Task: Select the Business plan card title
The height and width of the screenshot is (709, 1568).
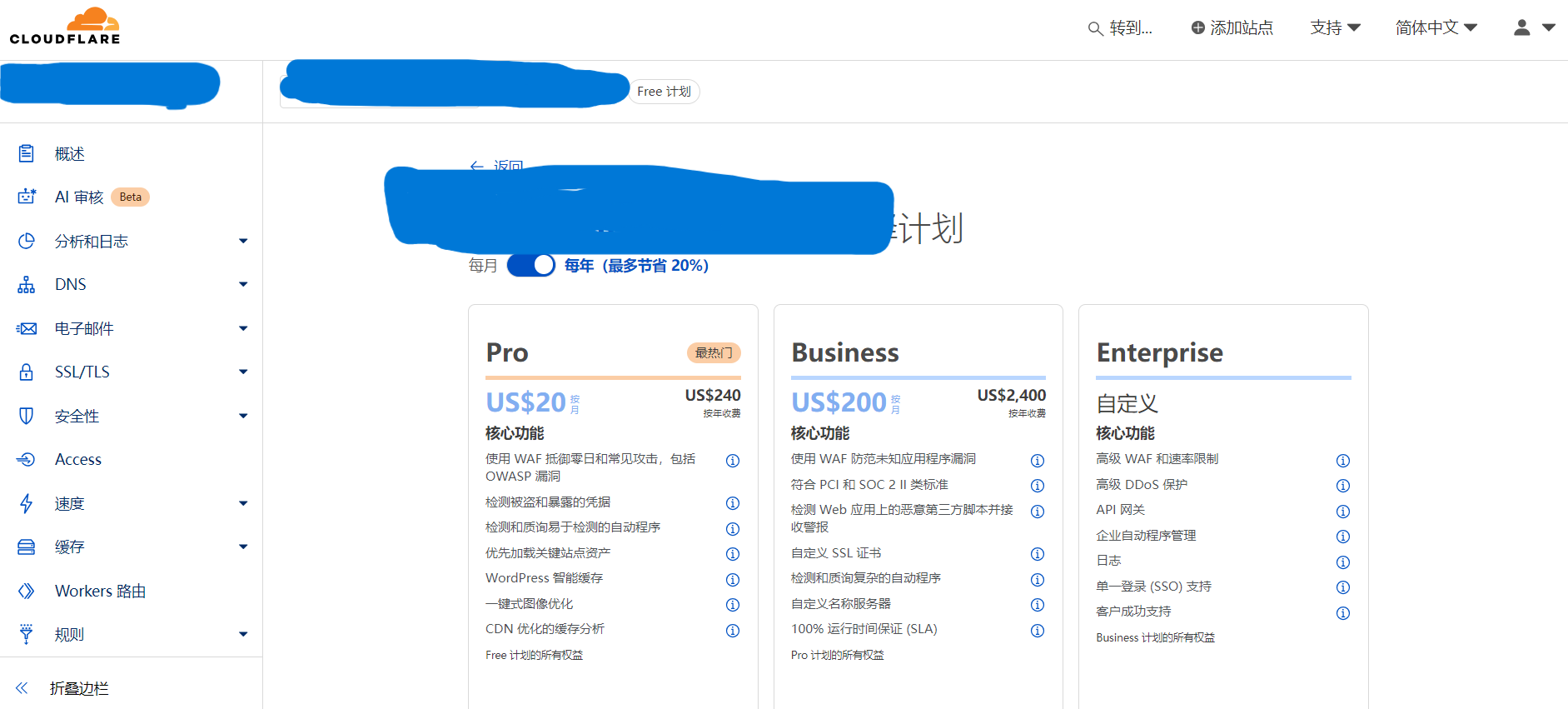Action: [x=845, y=352]
